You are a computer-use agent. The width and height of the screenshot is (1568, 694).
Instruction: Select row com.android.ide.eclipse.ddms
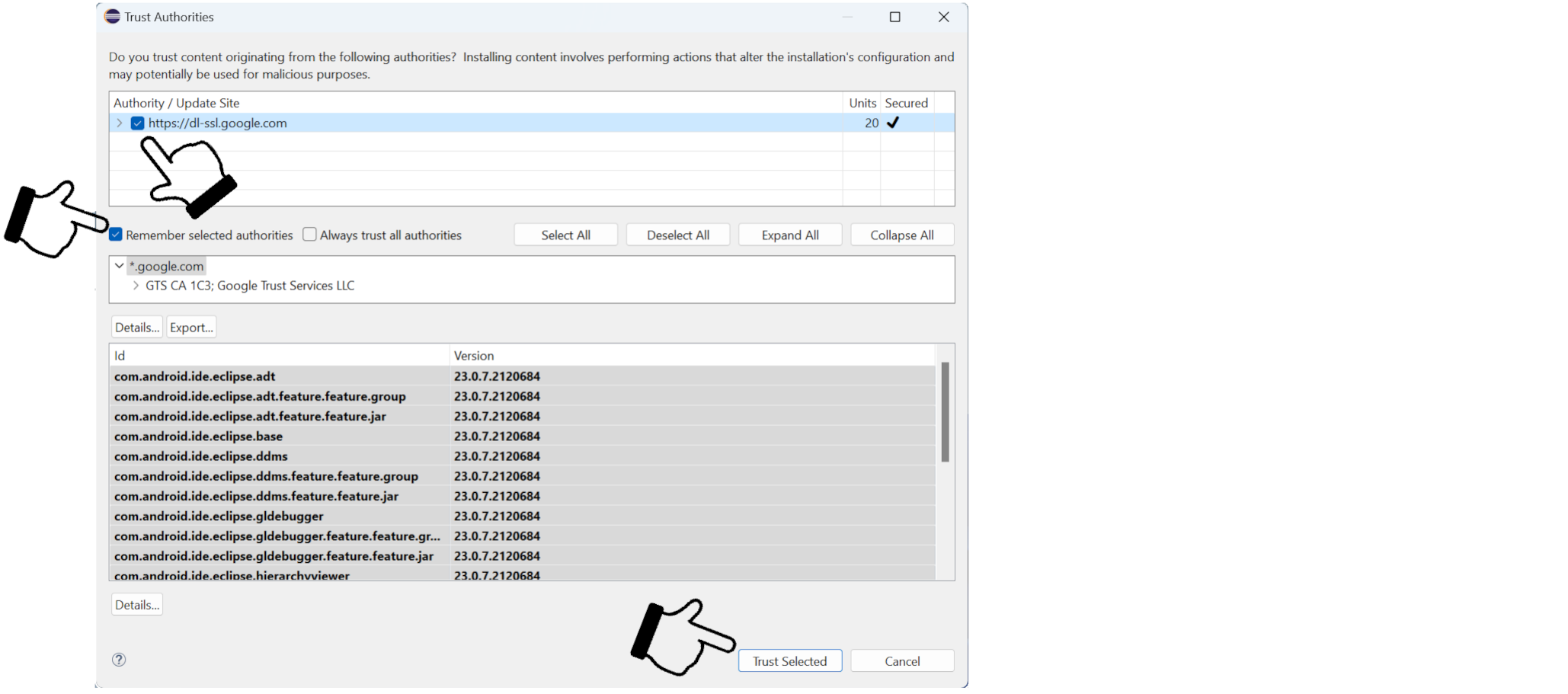click(x=522, y=456)
